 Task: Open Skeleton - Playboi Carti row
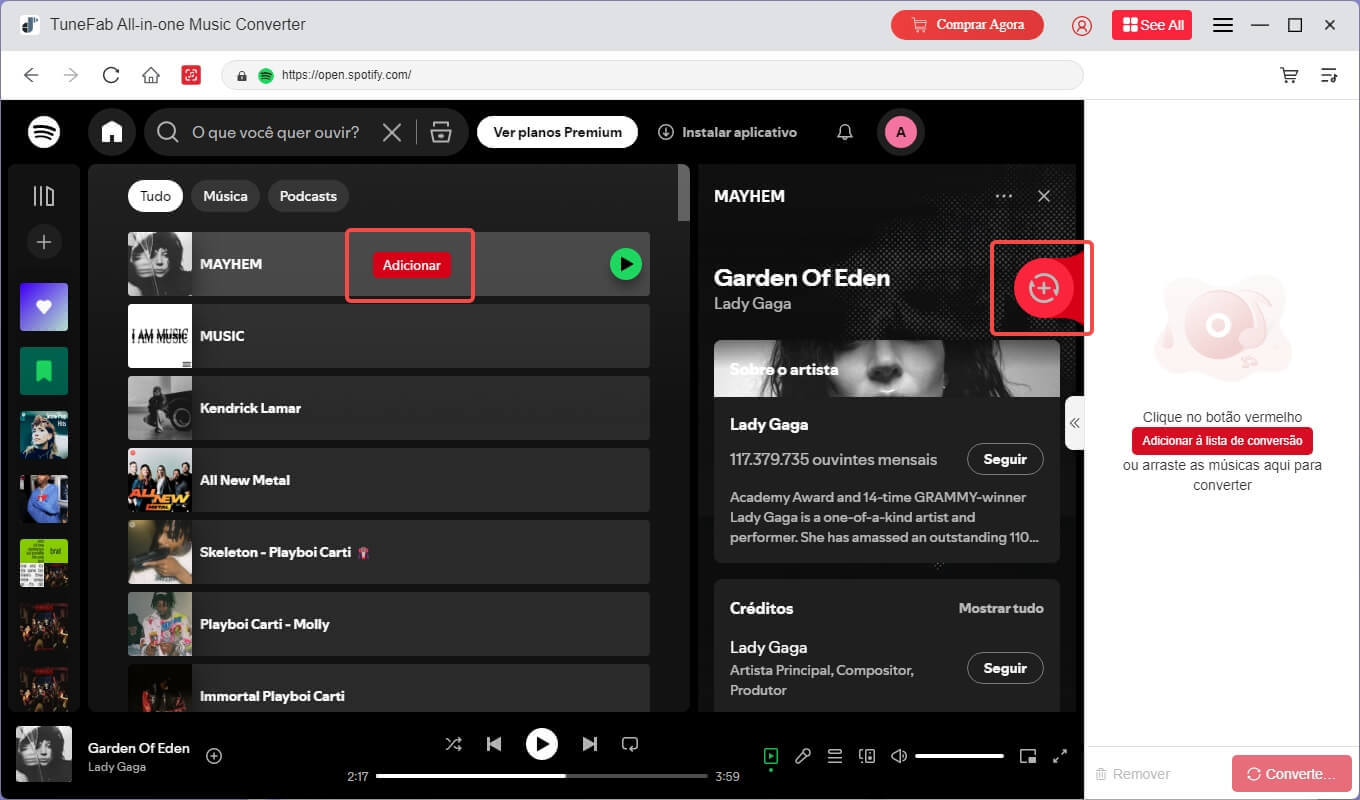[x=389, y=552]
